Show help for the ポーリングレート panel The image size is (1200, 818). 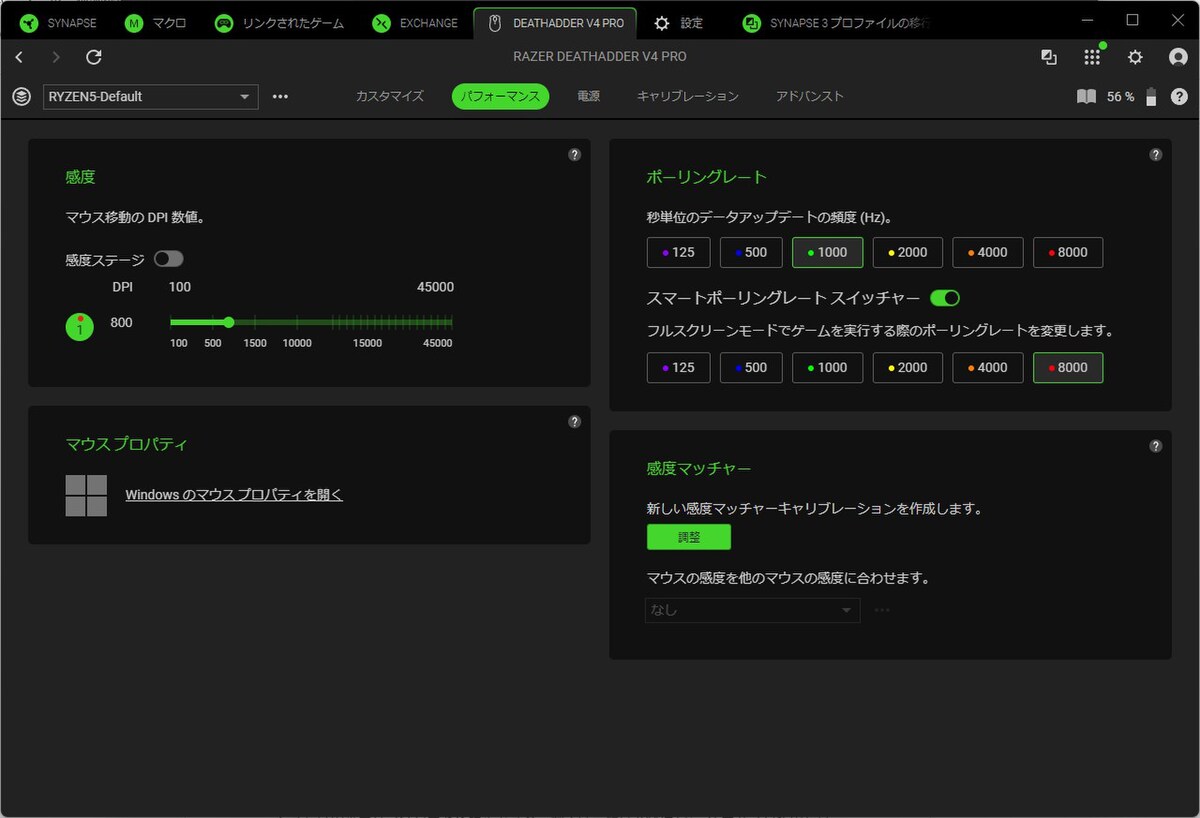point(1156,154)
